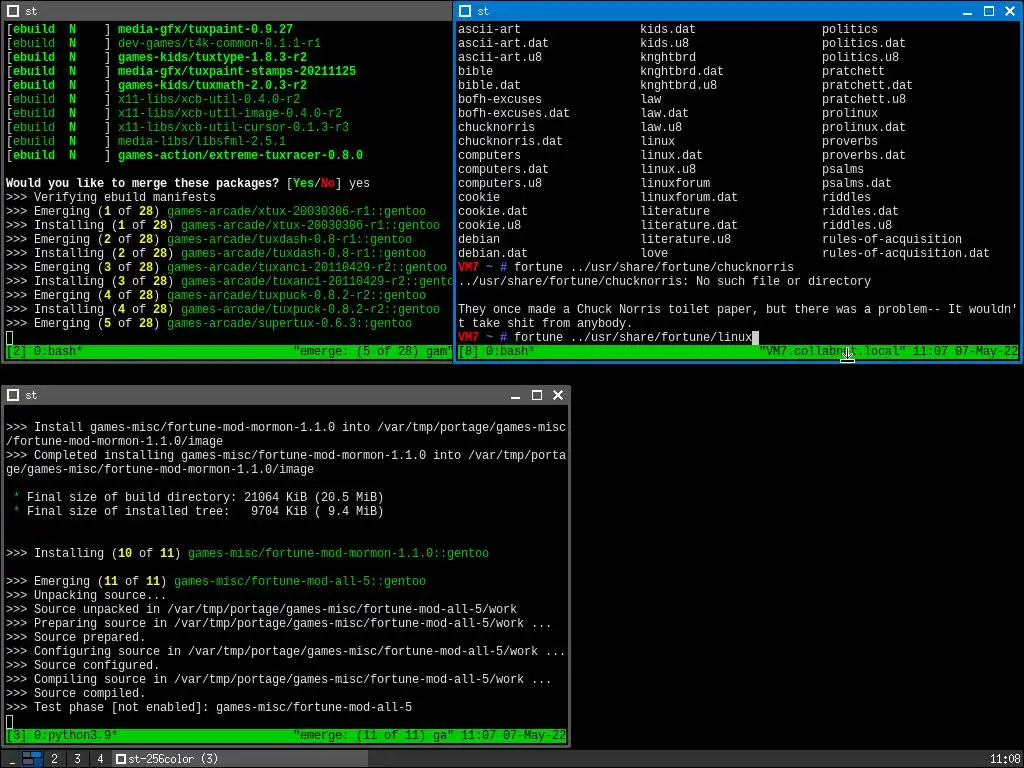Click love in the file listing

coord(654,253)
